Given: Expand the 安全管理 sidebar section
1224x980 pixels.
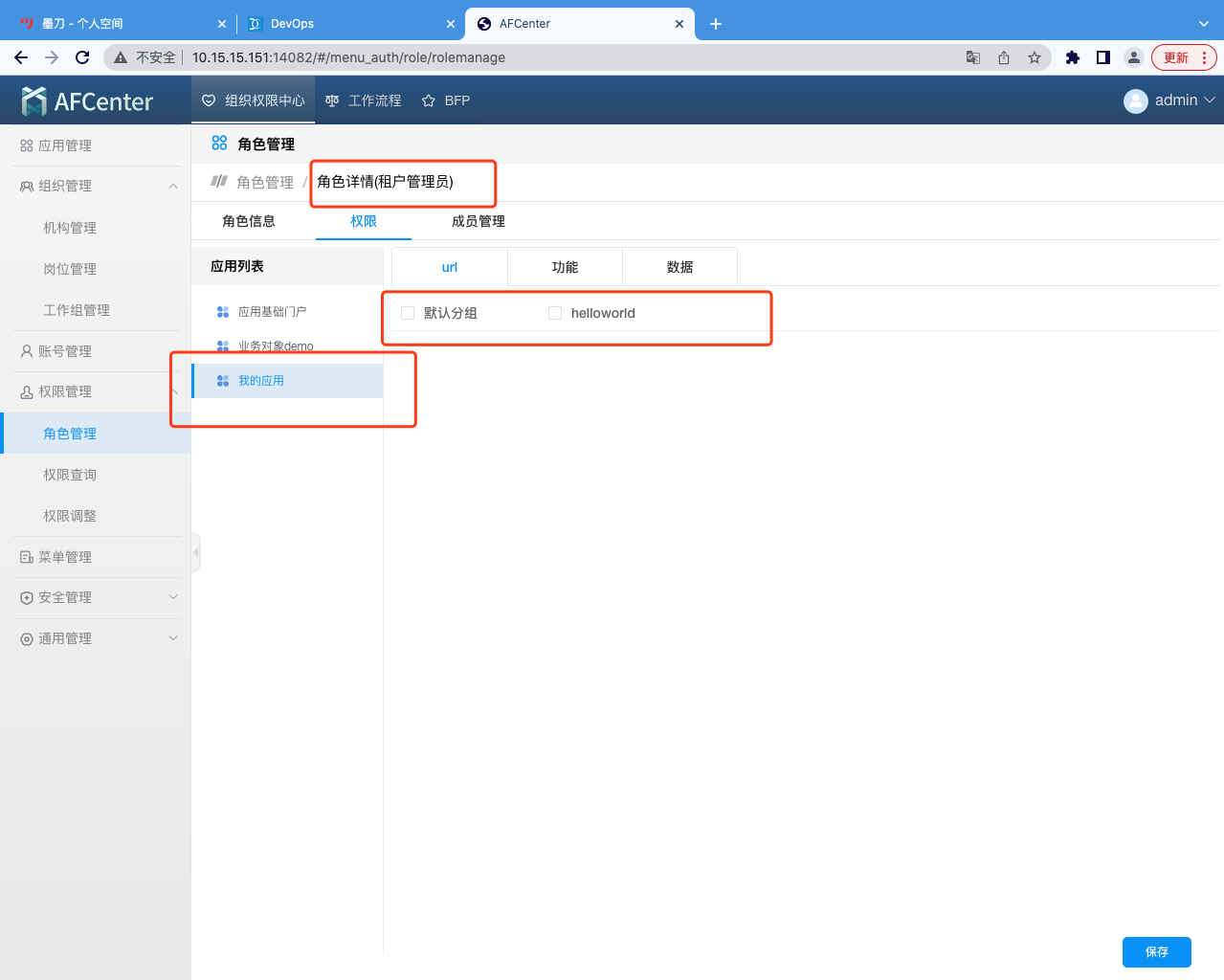Looking at the screenshot, I should pos(173,597).
